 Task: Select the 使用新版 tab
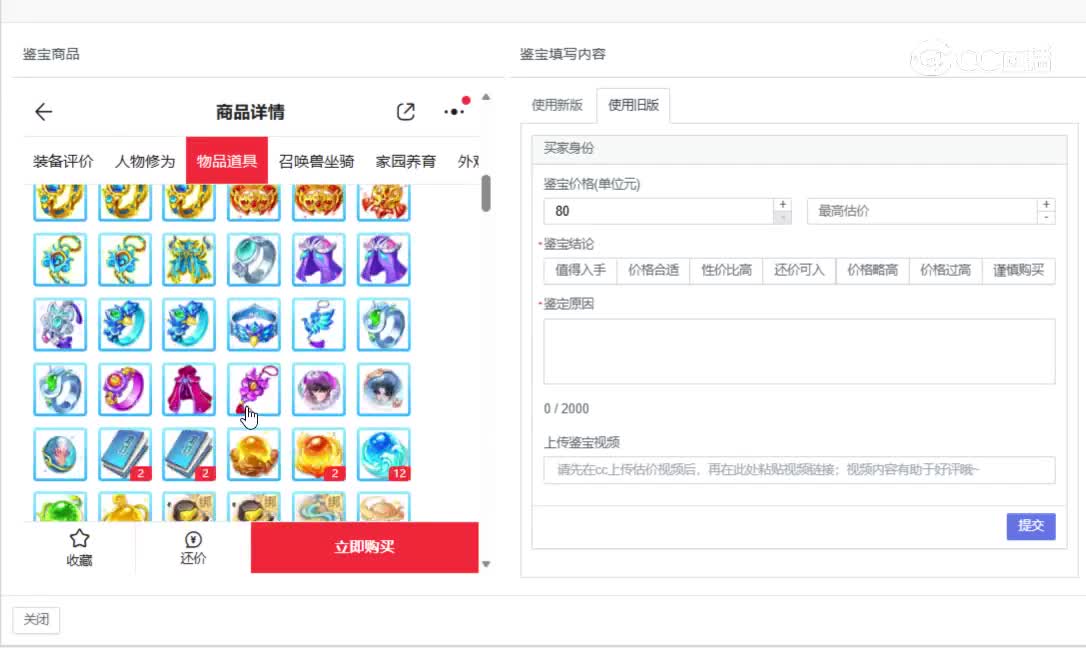pos(557,105)
